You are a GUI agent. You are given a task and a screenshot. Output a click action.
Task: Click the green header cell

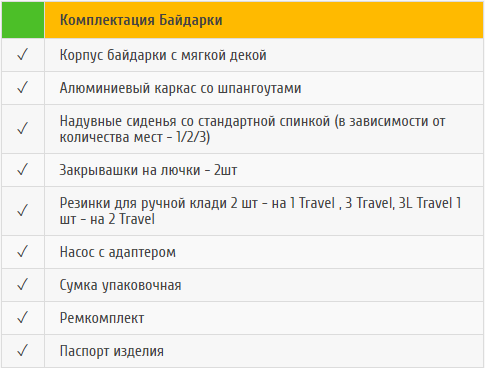[23, 20]
